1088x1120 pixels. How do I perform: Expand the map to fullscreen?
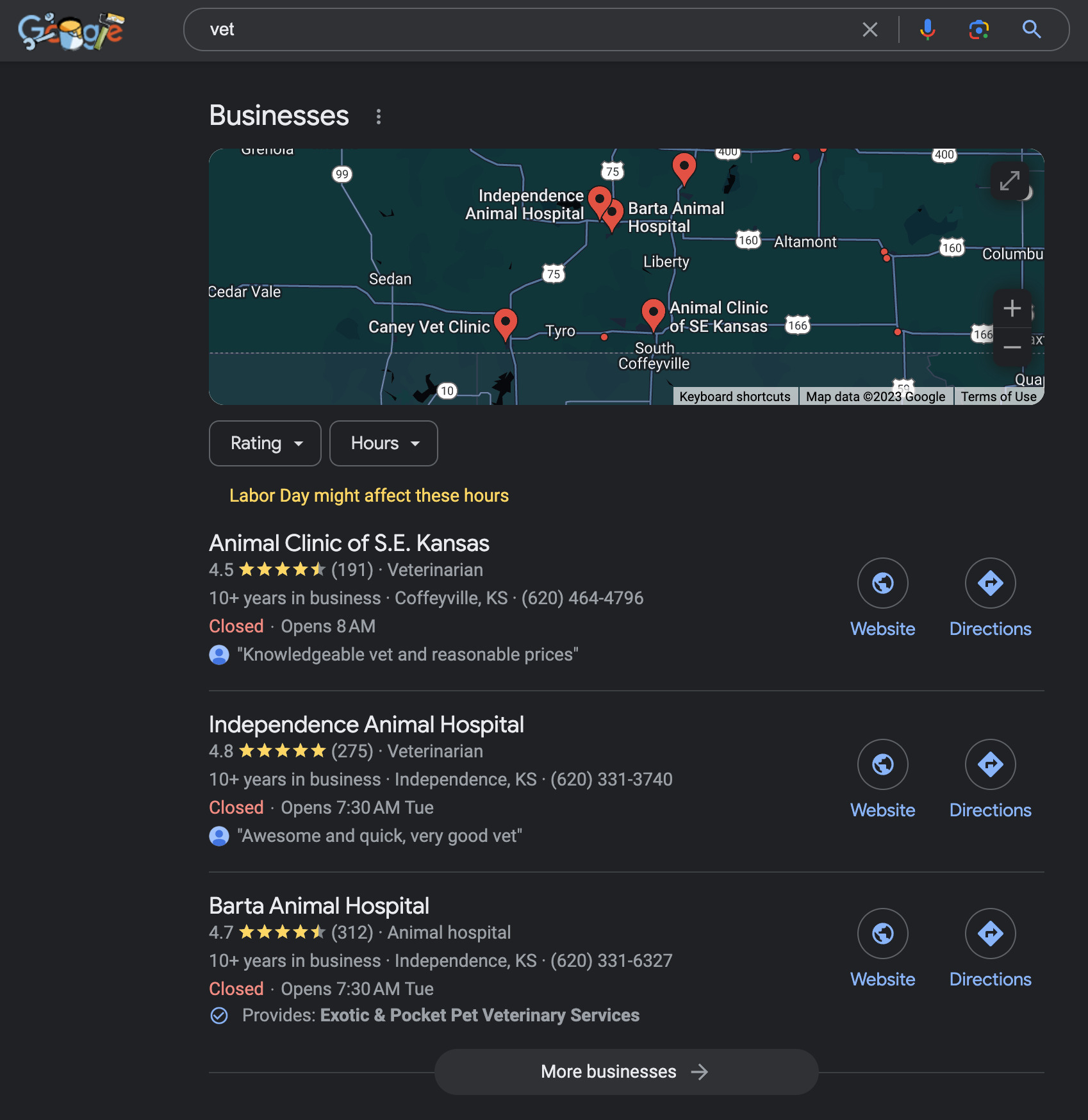(x=1010, y=181)
